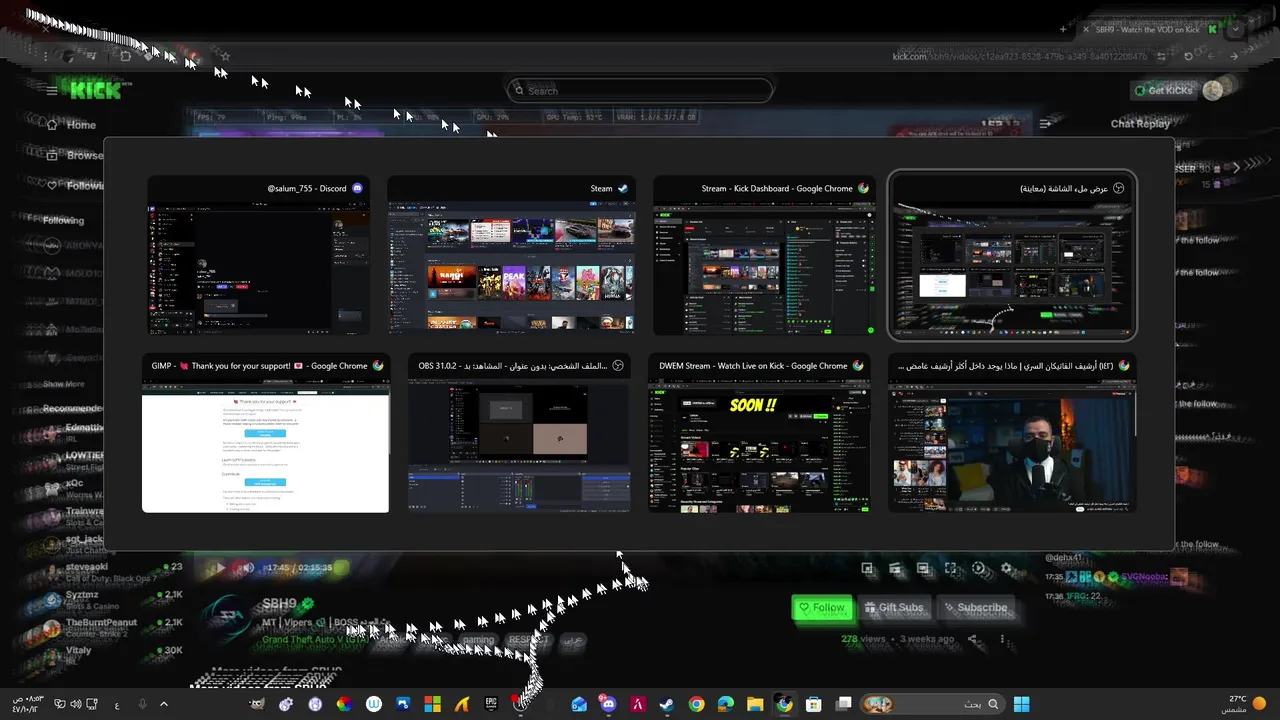Screen dimensions: 1280x720
Task: Open the Kick sidebar hamburger menu
Action: (x=52, y=91)
